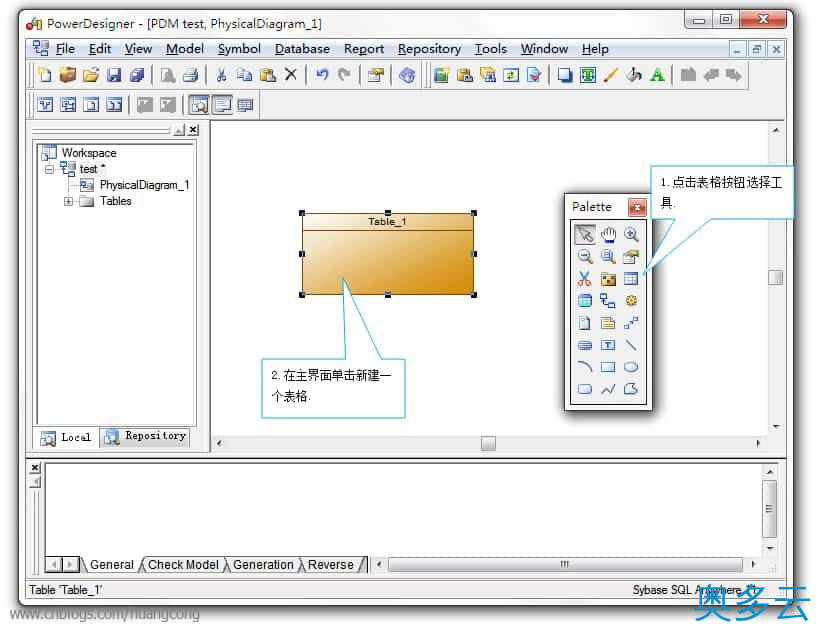
Task: Toggle the output window button in toolbar
Action: (x=222, y=105)
